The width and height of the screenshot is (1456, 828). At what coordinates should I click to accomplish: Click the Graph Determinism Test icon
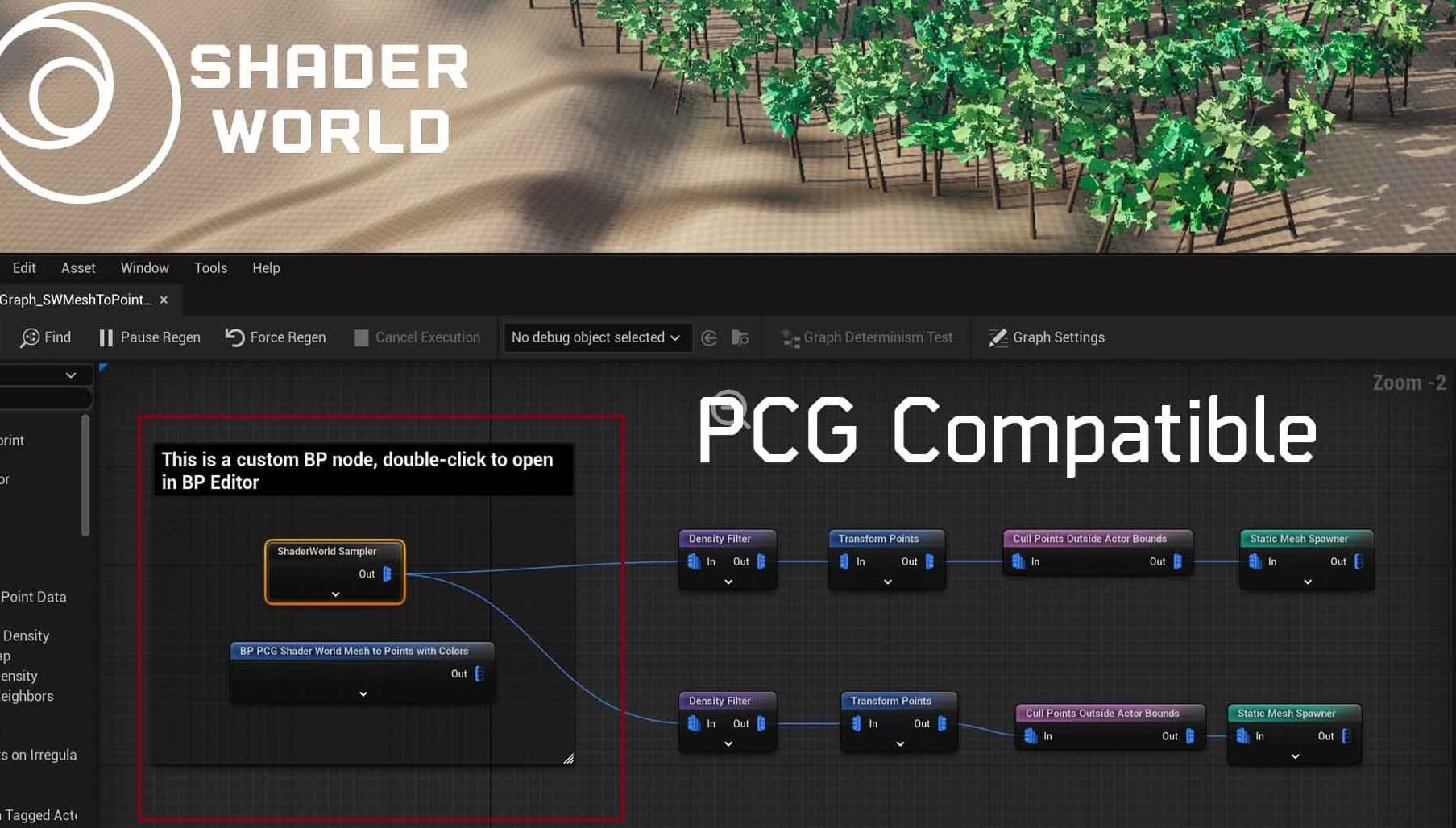point(790,338)
